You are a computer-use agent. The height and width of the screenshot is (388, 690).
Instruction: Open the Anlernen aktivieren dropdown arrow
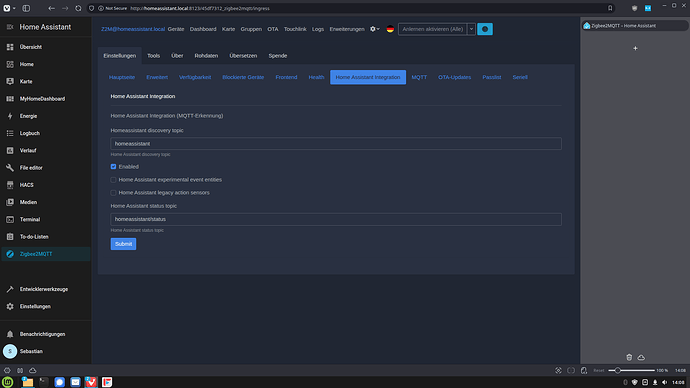tap(471, 29)
